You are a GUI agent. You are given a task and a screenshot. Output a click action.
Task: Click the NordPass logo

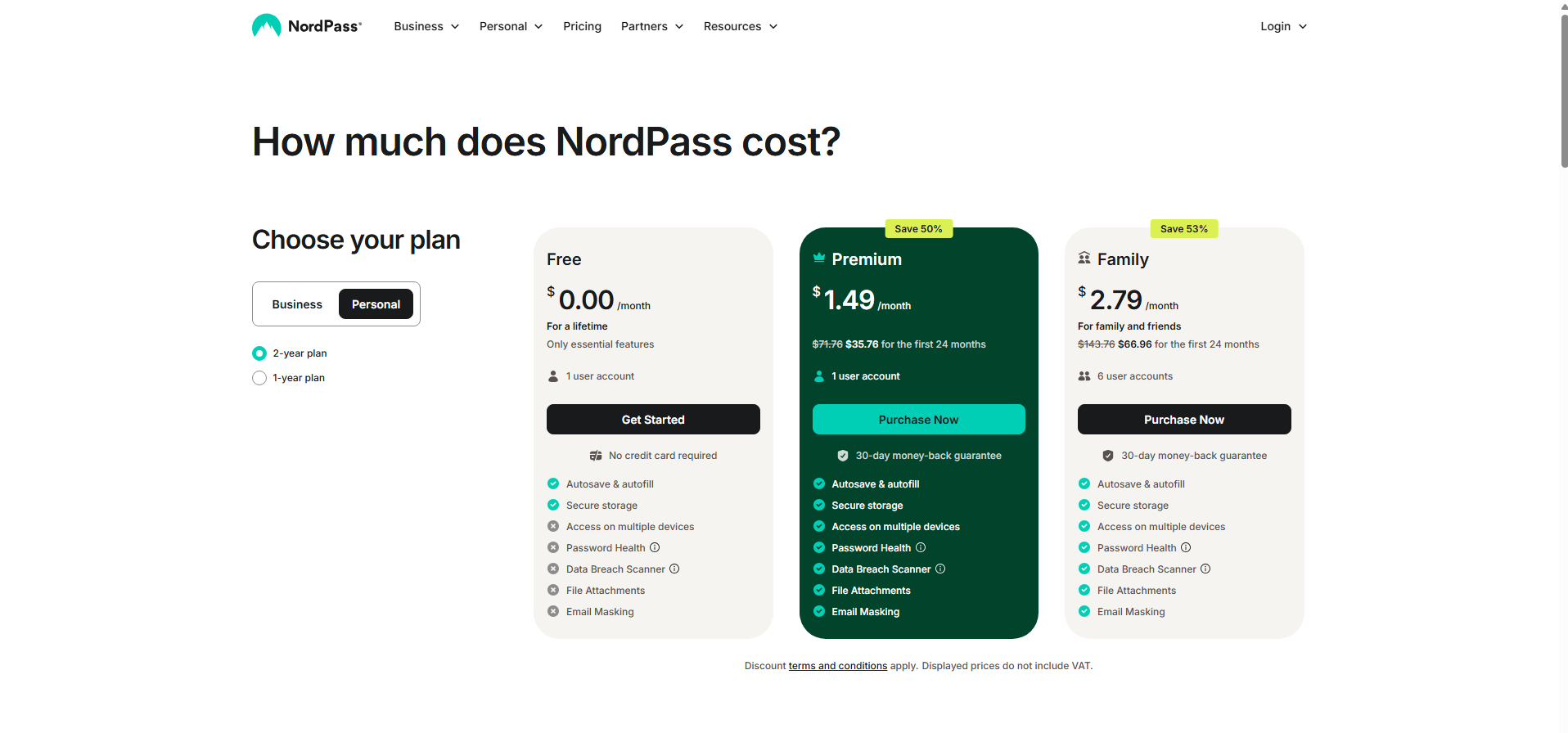[306, 25]
